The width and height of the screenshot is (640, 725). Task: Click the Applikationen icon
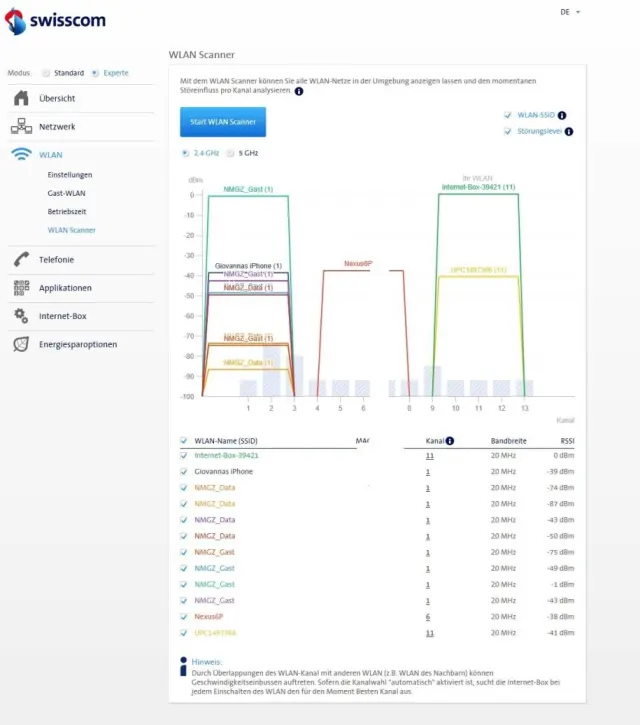click(x=21, y=288)
